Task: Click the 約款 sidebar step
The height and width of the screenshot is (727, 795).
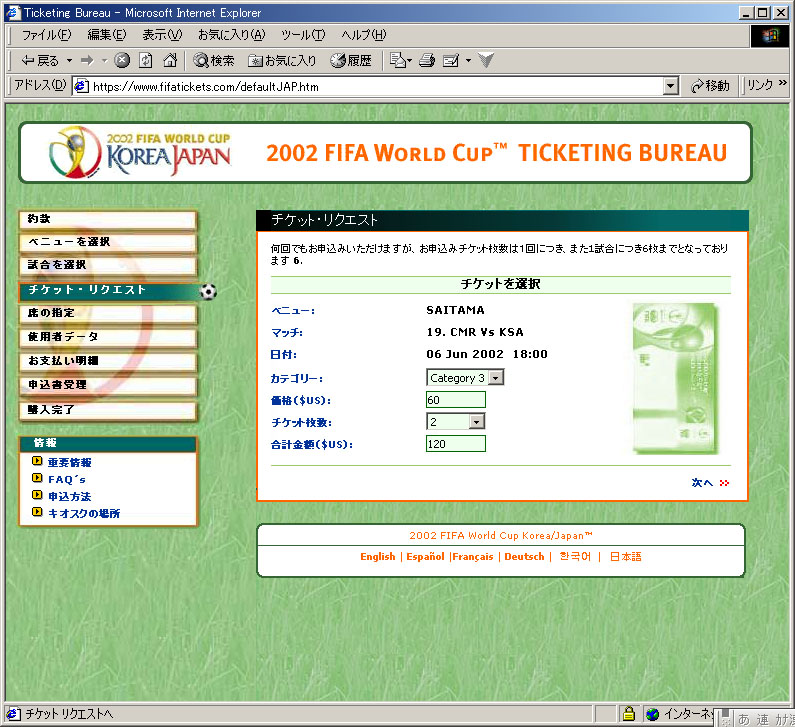Action: pos(107,220)
